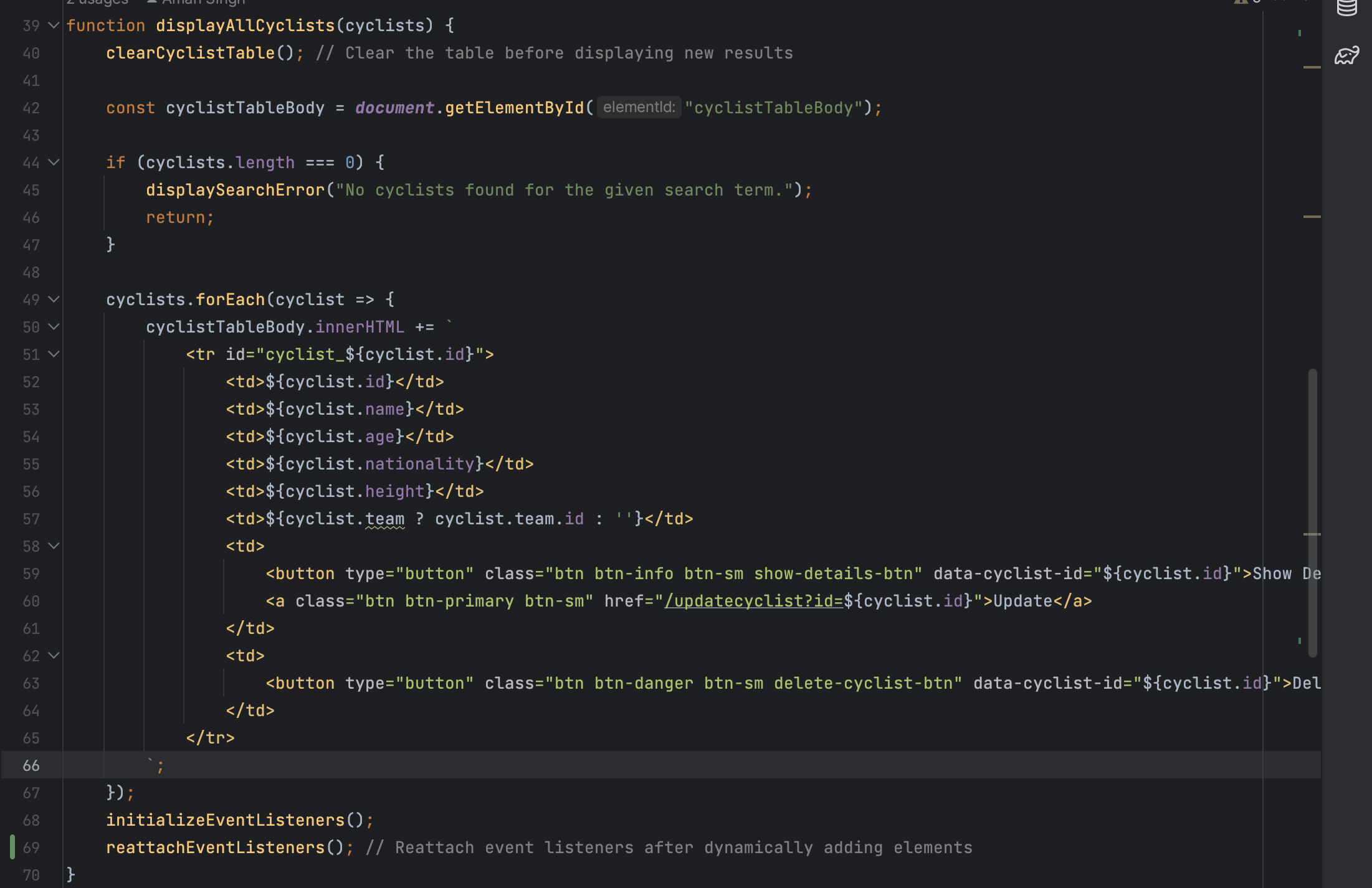Follow the /updatecyclist?id= href link
Viewport: 1372px width, 888px height.
753,601
